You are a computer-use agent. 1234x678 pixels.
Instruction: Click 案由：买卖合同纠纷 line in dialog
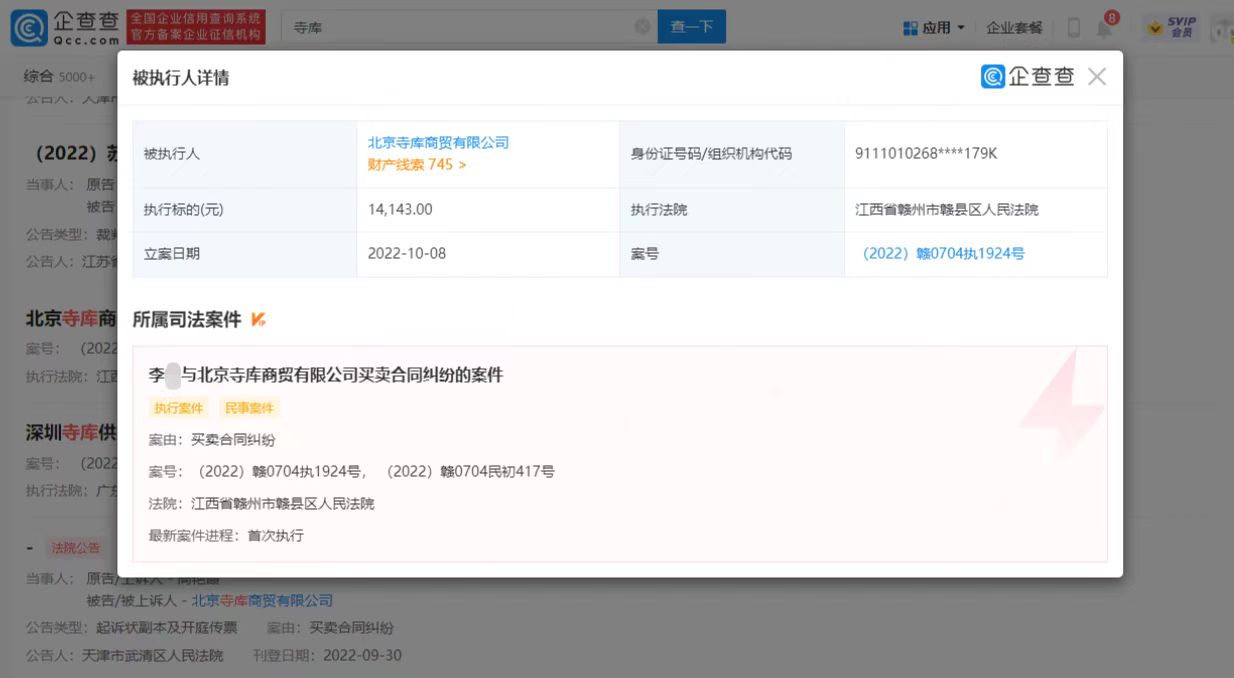pyautogui.click(x=212, y=440)
